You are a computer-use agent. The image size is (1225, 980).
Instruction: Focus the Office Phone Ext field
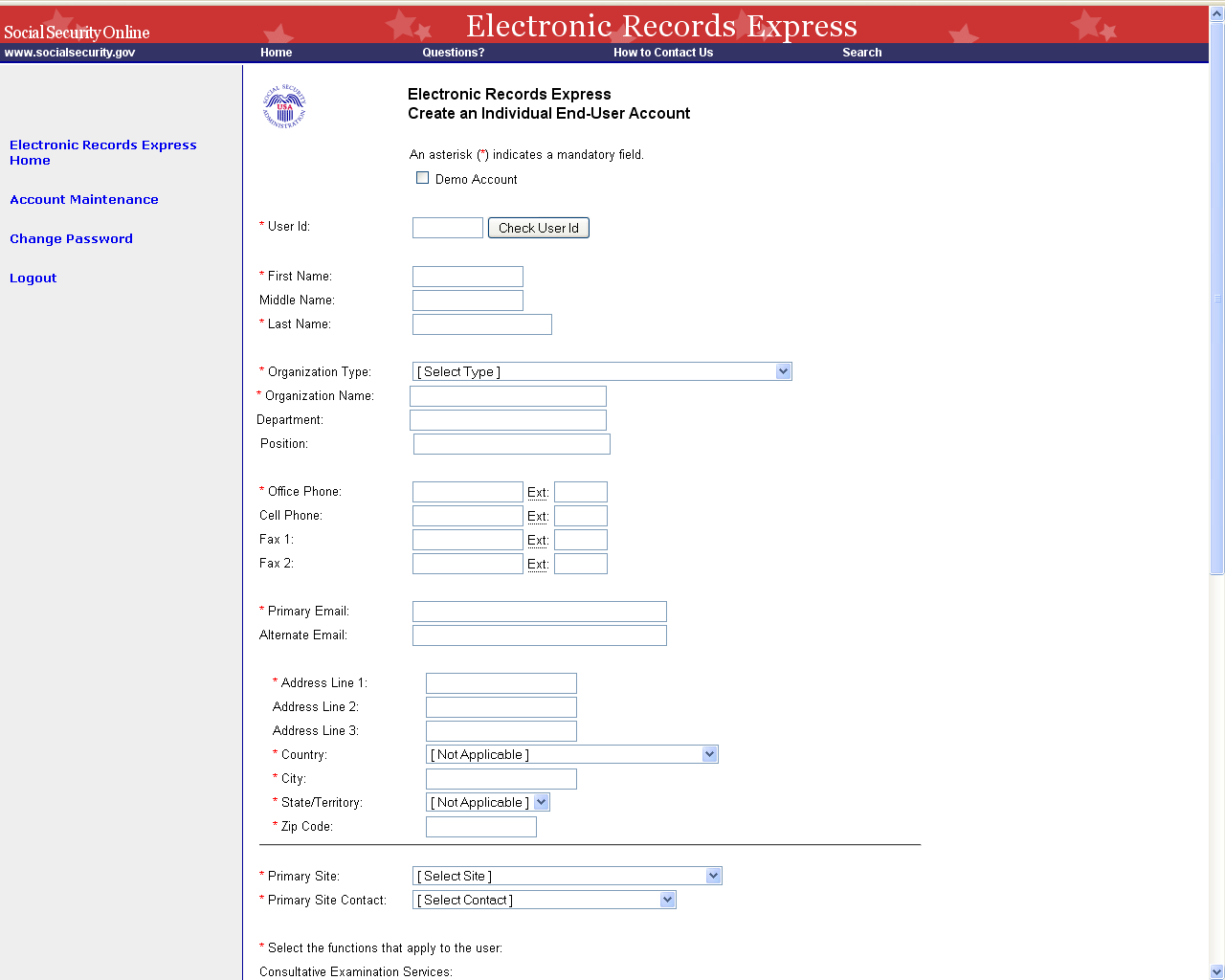[x=581, y=492]
